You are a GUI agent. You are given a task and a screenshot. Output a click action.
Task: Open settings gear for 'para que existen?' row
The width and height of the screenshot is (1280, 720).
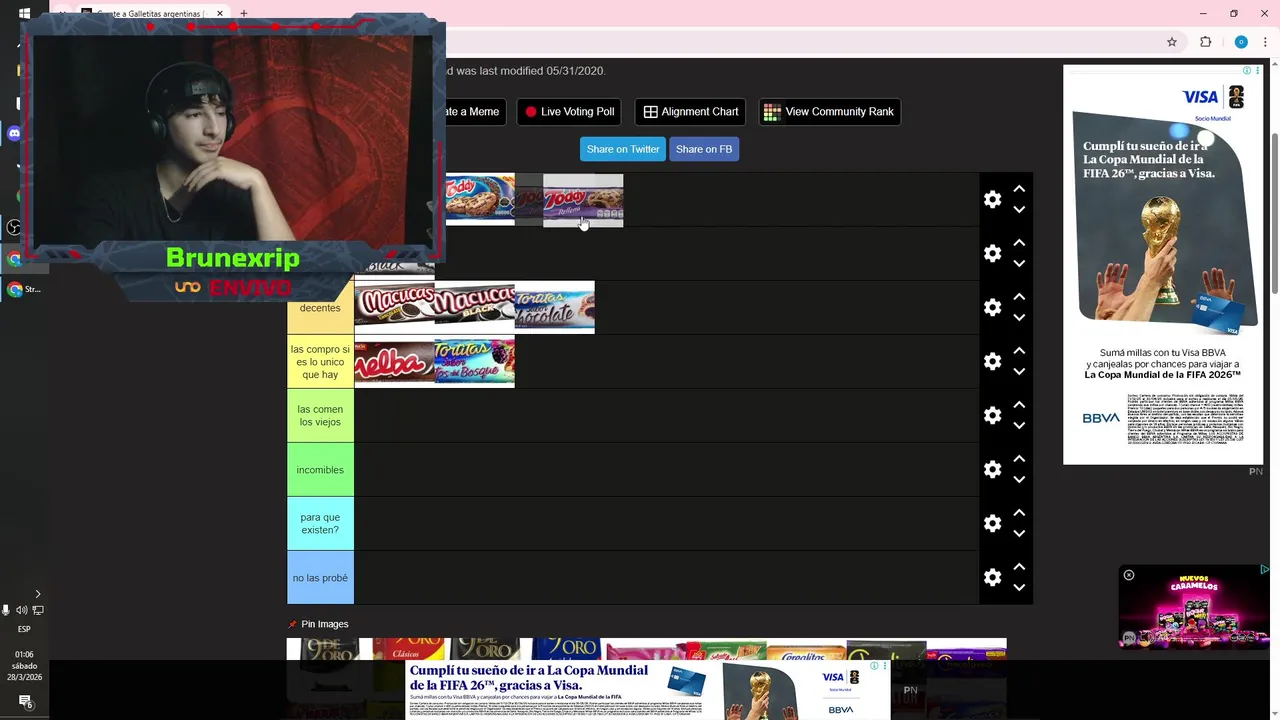(992, 523)
